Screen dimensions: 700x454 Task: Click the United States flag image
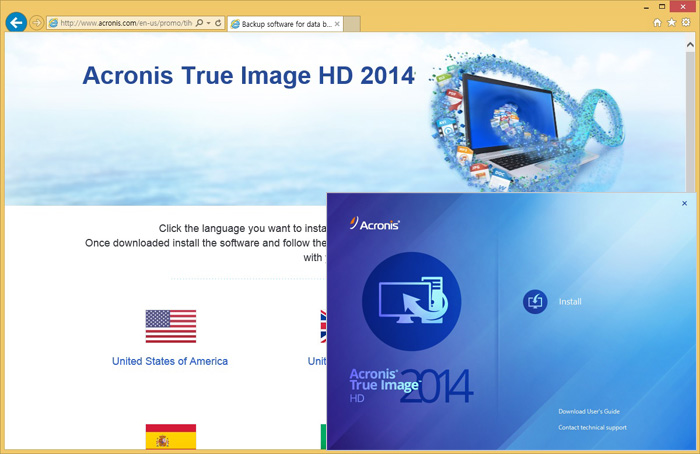171,326
